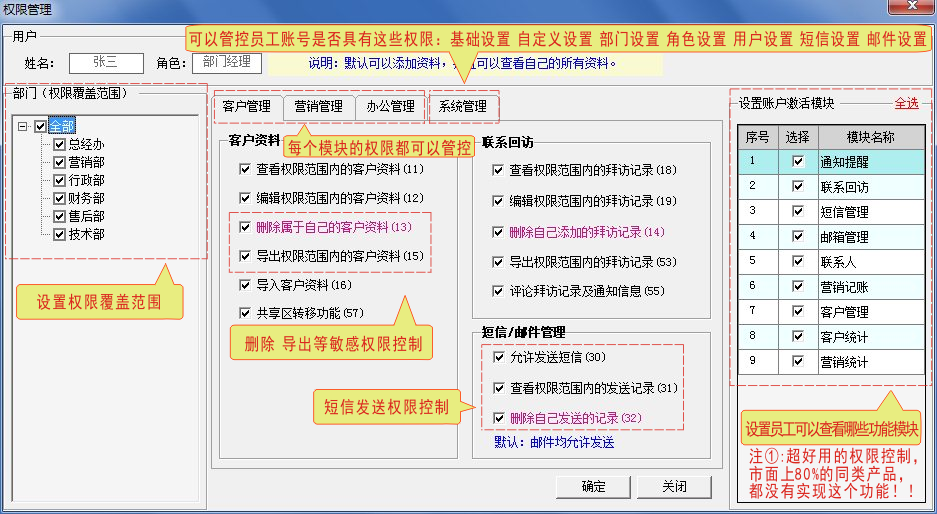Click the 序号 column header
The image size is (937, 514).
click(x=757, y=137)
